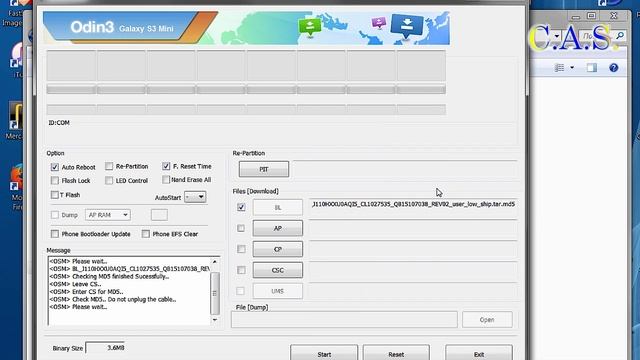
Task: Toggle the Auto Reboot checkbox
Action: [55, 167]
